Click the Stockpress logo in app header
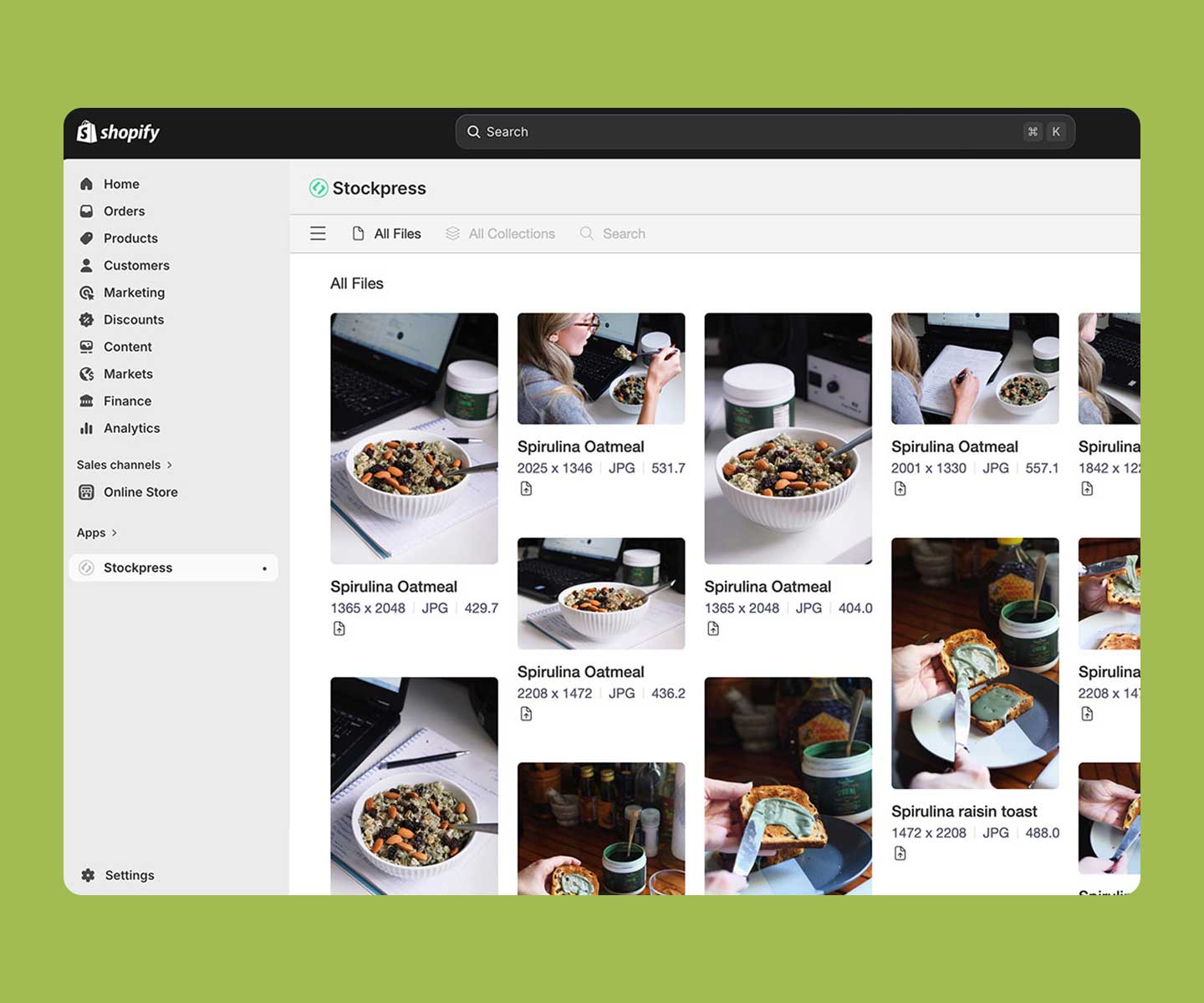Viewport: 1204px width, 1003px height. point(318,188)
